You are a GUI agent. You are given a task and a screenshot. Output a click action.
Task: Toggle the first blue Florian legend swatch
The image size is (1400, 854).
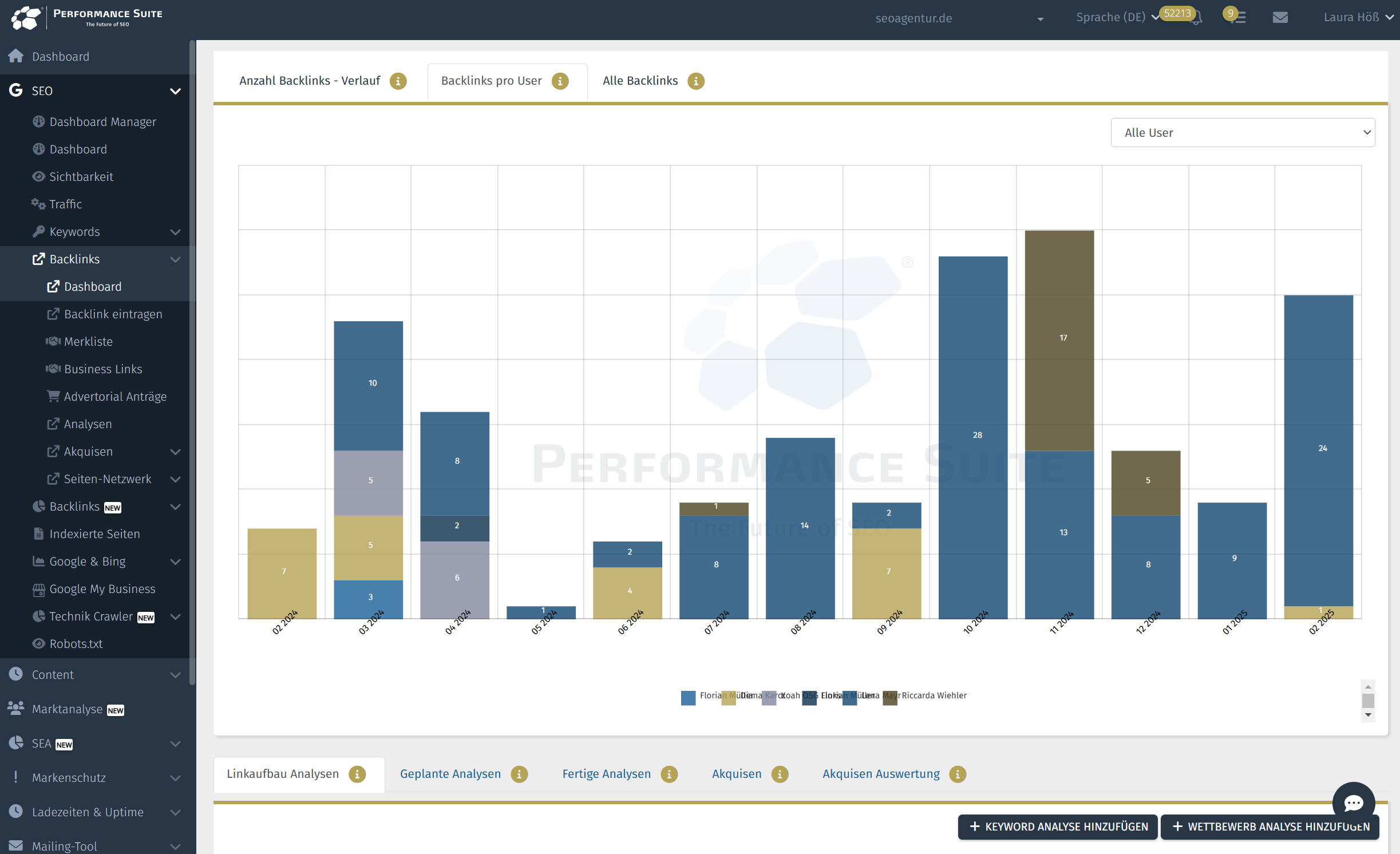tap(688, 697)
